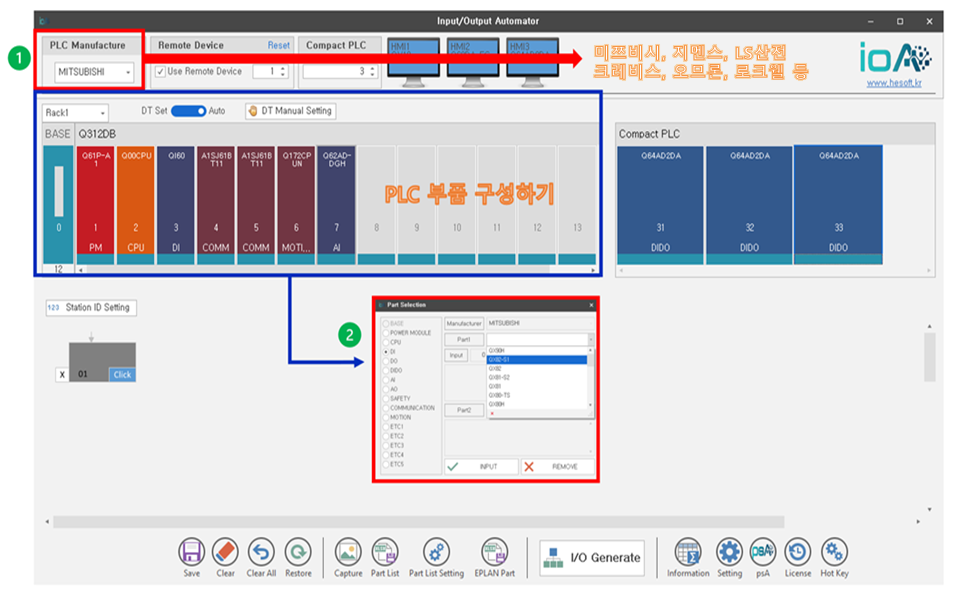The height and width of the screenshot is (600, 955).
Task: Select the COMMUNICATION radio button
Action: [x=386, y=408]
